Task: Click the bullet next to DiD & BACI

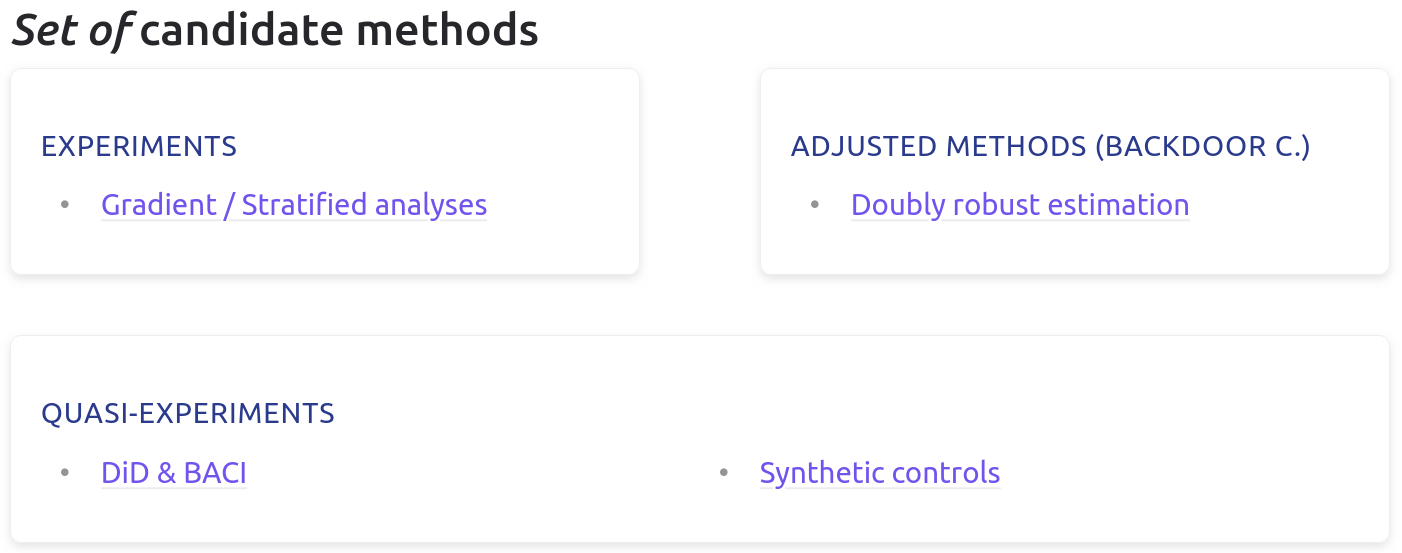Action: (65, 473)
